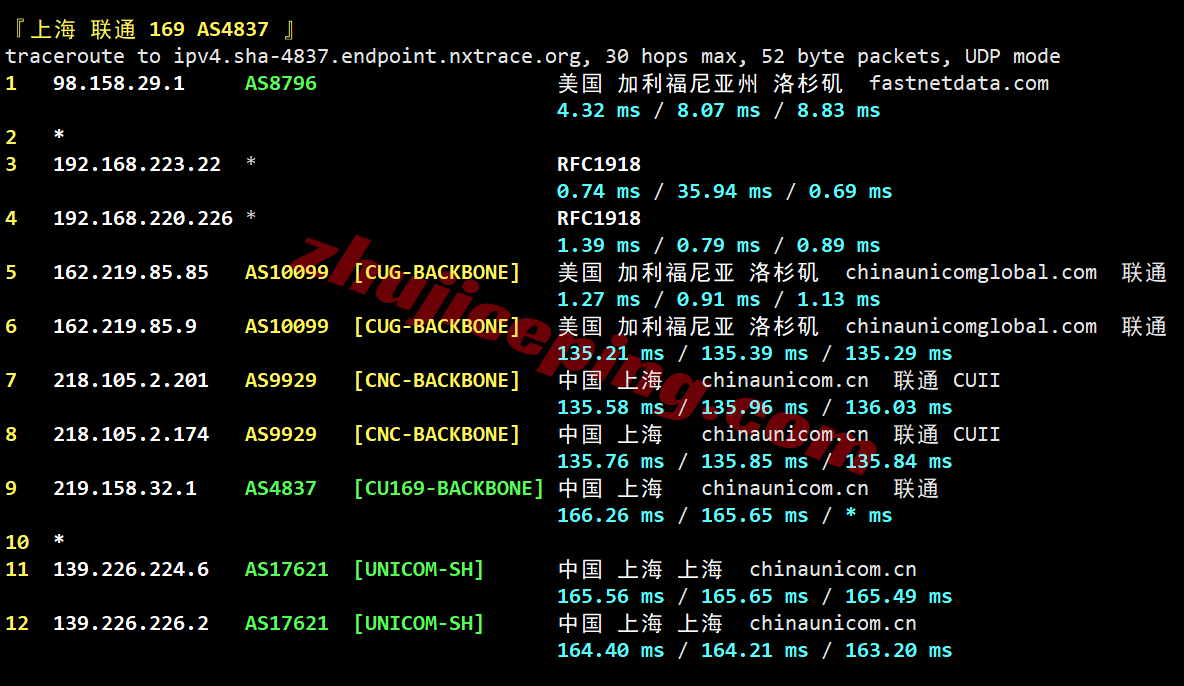
Task: Click AS4837 on hop 9
Action: 280,488
